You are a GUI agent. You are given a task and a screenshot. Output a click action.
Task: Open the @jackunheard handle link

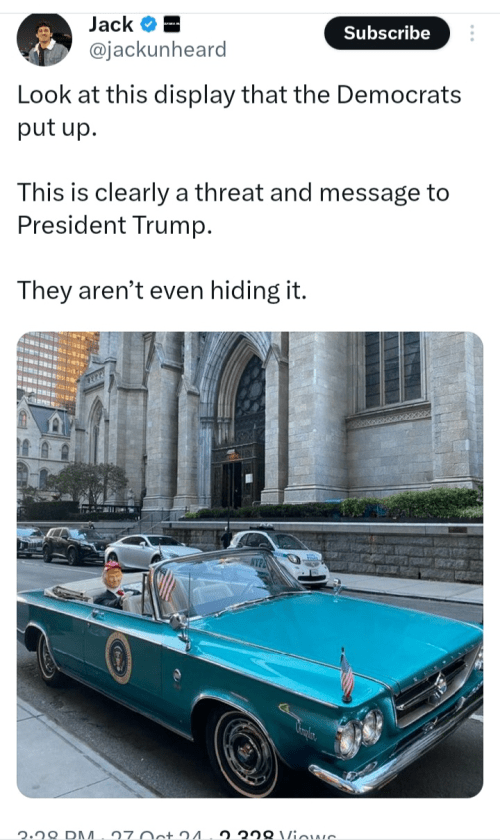click(158, 50)
